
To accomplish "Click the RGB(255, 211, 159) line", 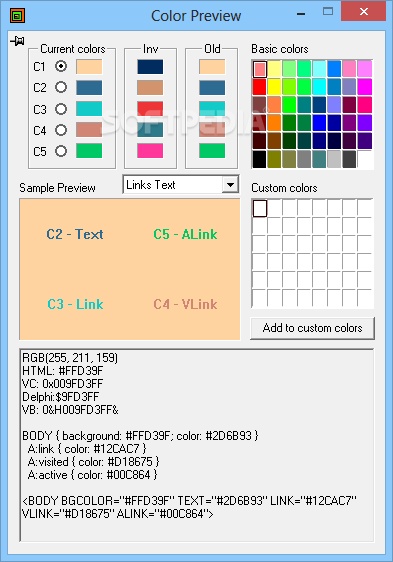I will pos(70,358).
